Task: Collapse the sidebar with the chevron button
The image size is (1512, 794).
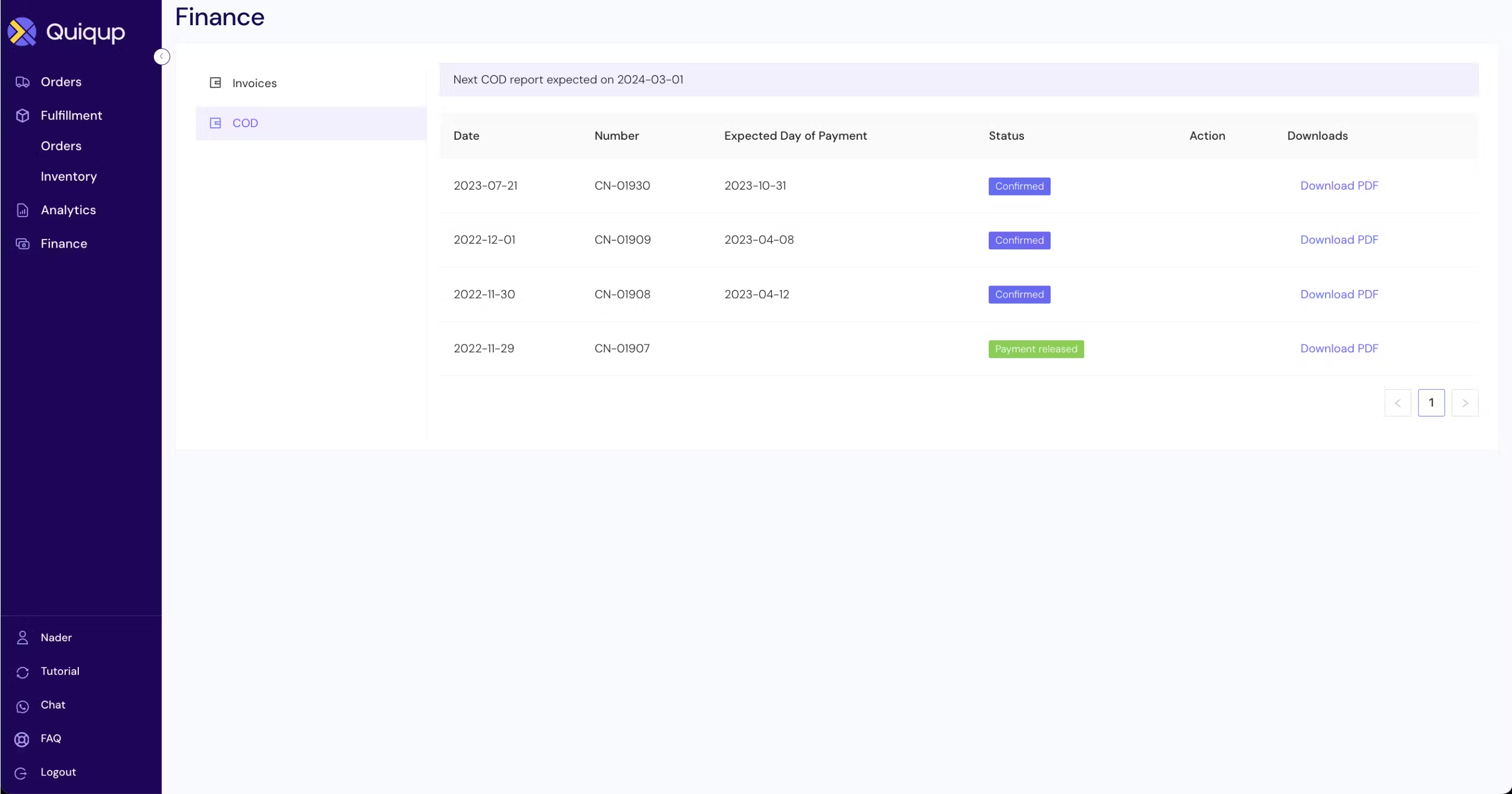Action: [162, 56]
